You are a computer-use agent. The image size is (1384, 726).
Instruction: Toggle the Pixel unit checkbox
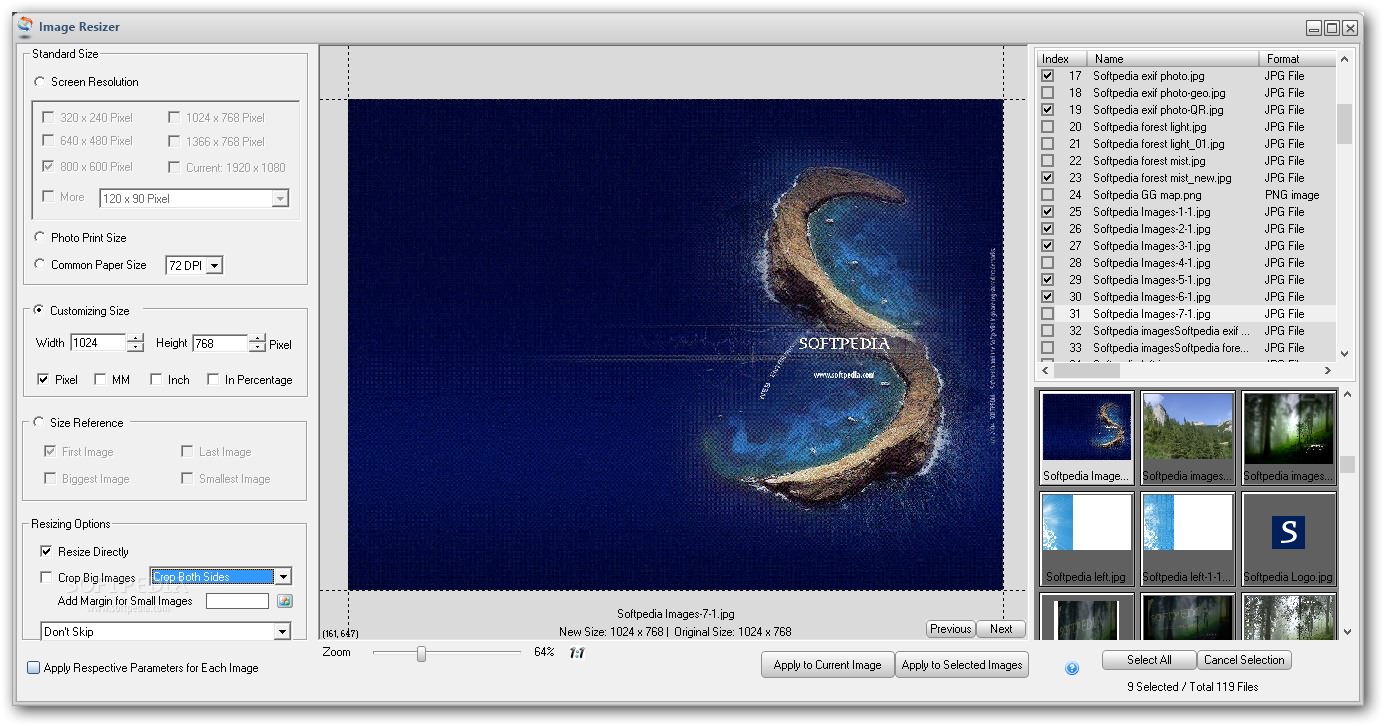pos(43,380)
